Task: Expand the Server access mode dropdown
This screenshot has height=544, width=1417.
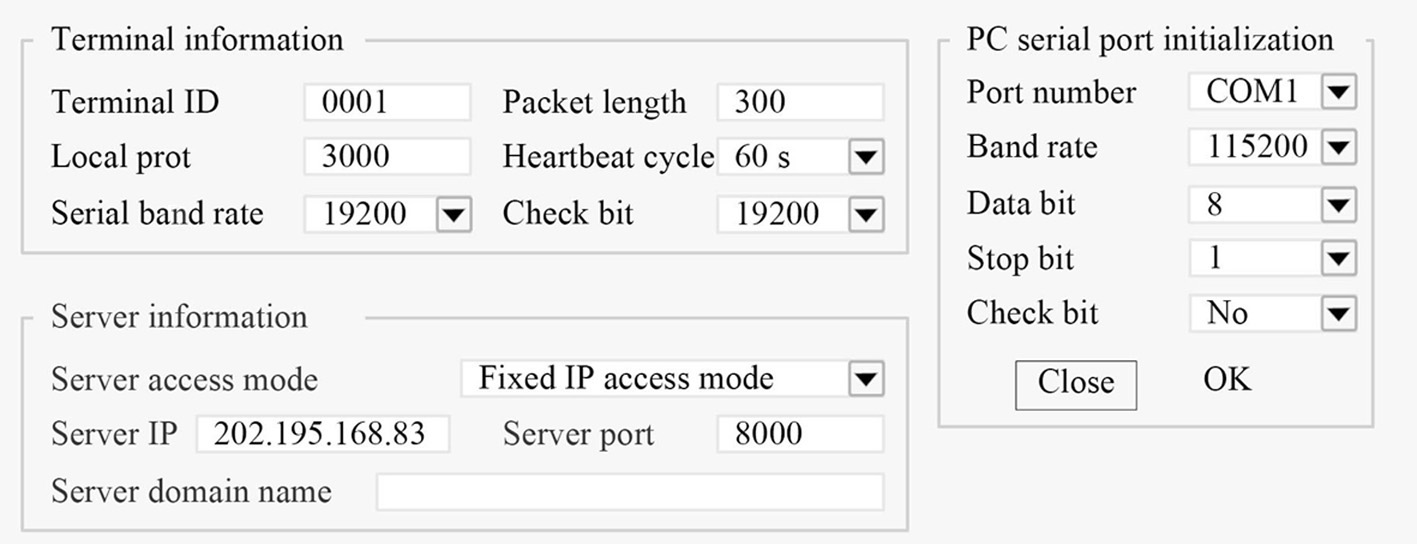Action: [x=865, y=379]
